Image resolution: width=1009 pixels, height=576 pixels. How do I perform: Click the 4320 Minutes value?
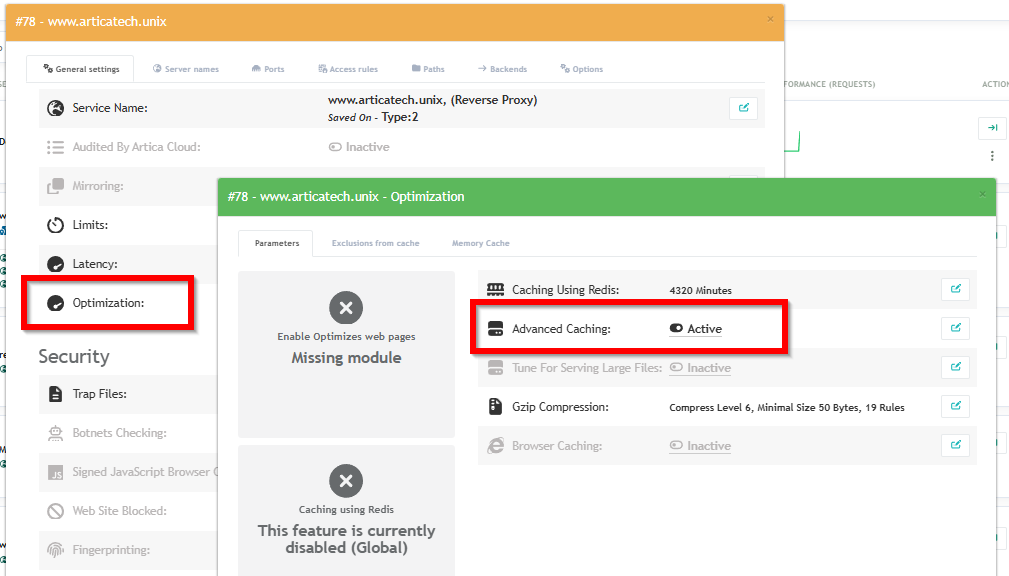point(700,290)
